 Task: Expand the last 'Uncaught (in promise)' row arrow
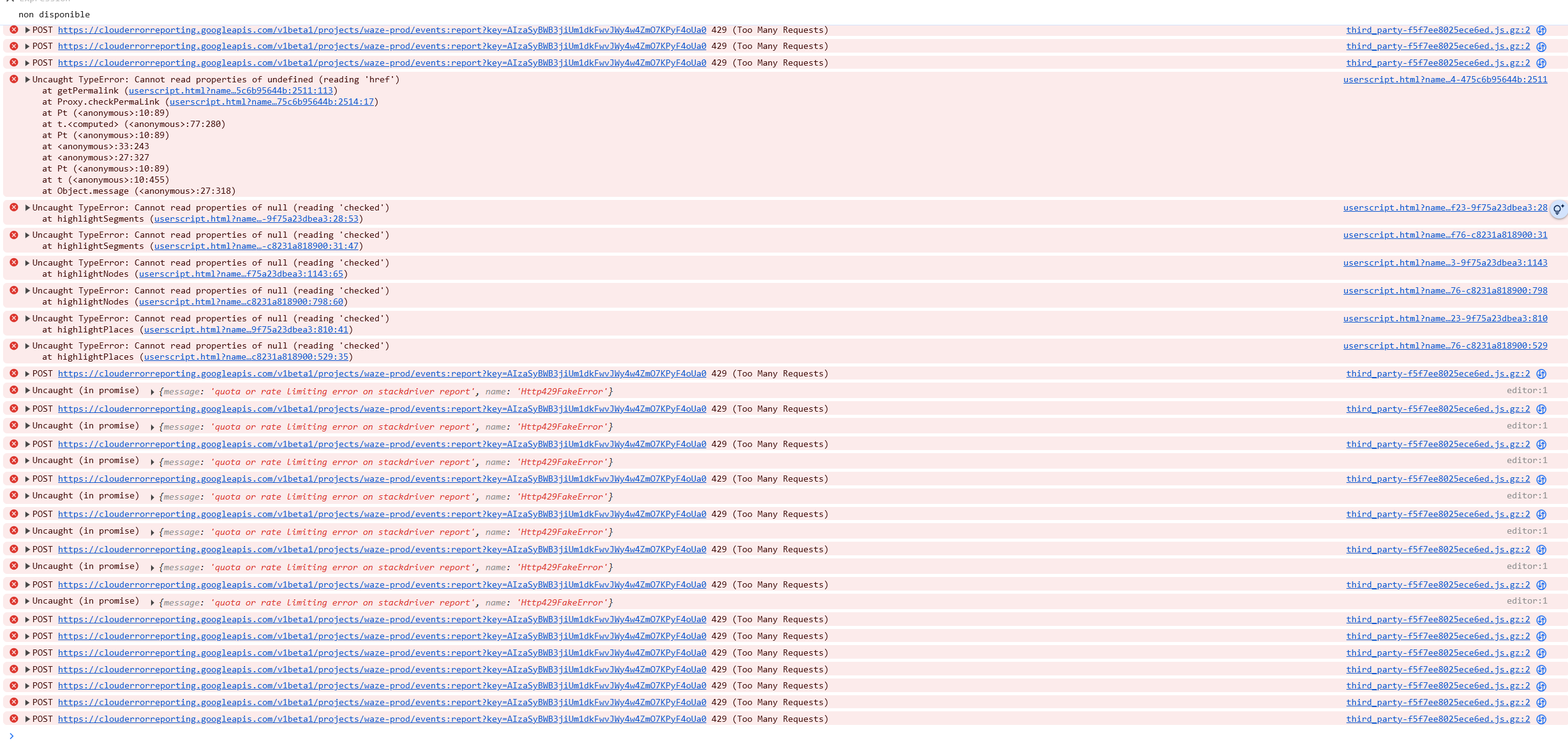[x=27, y=601]
